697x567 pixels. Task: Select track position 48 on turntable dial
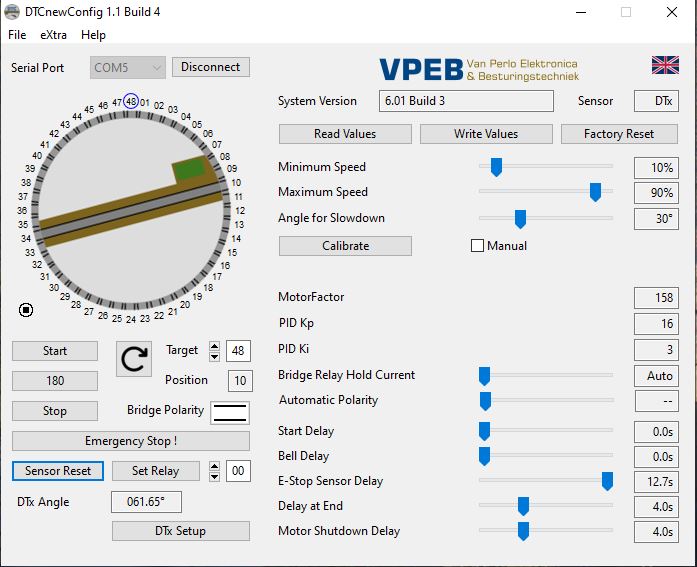[x=131, y=102]
